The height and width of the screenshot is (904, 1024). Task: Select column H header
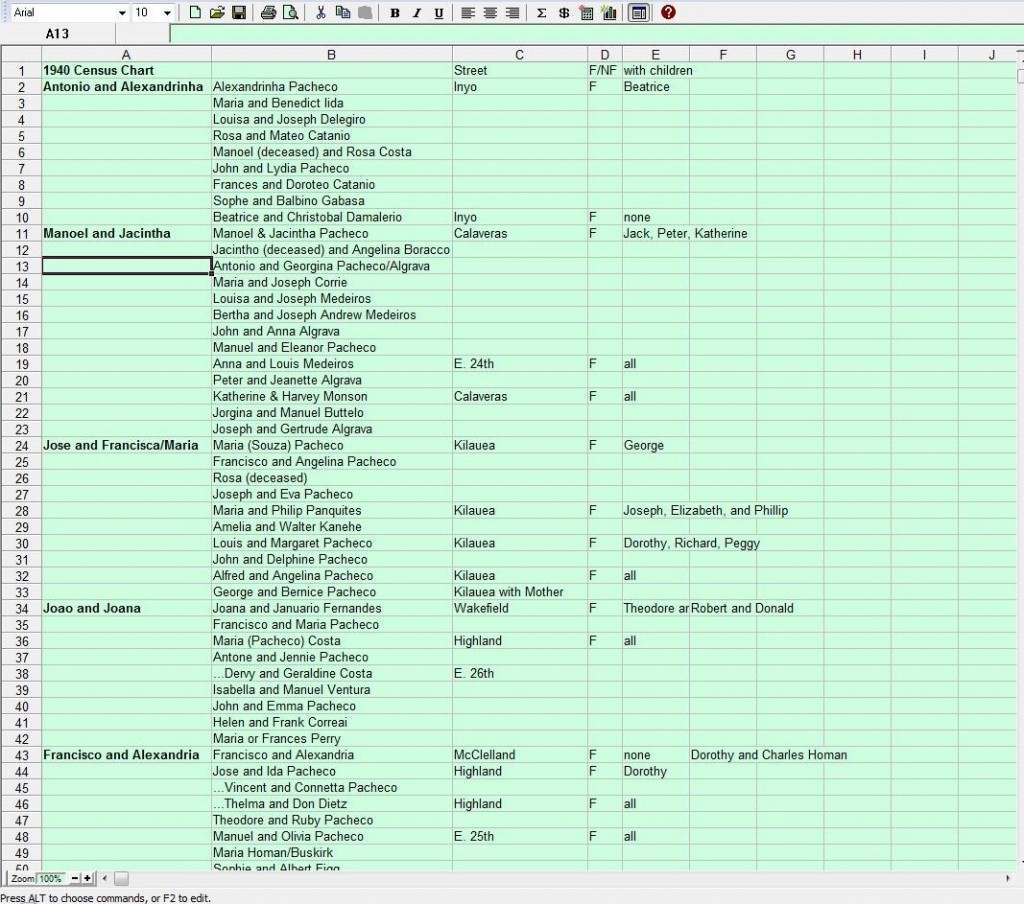[857, 55]
